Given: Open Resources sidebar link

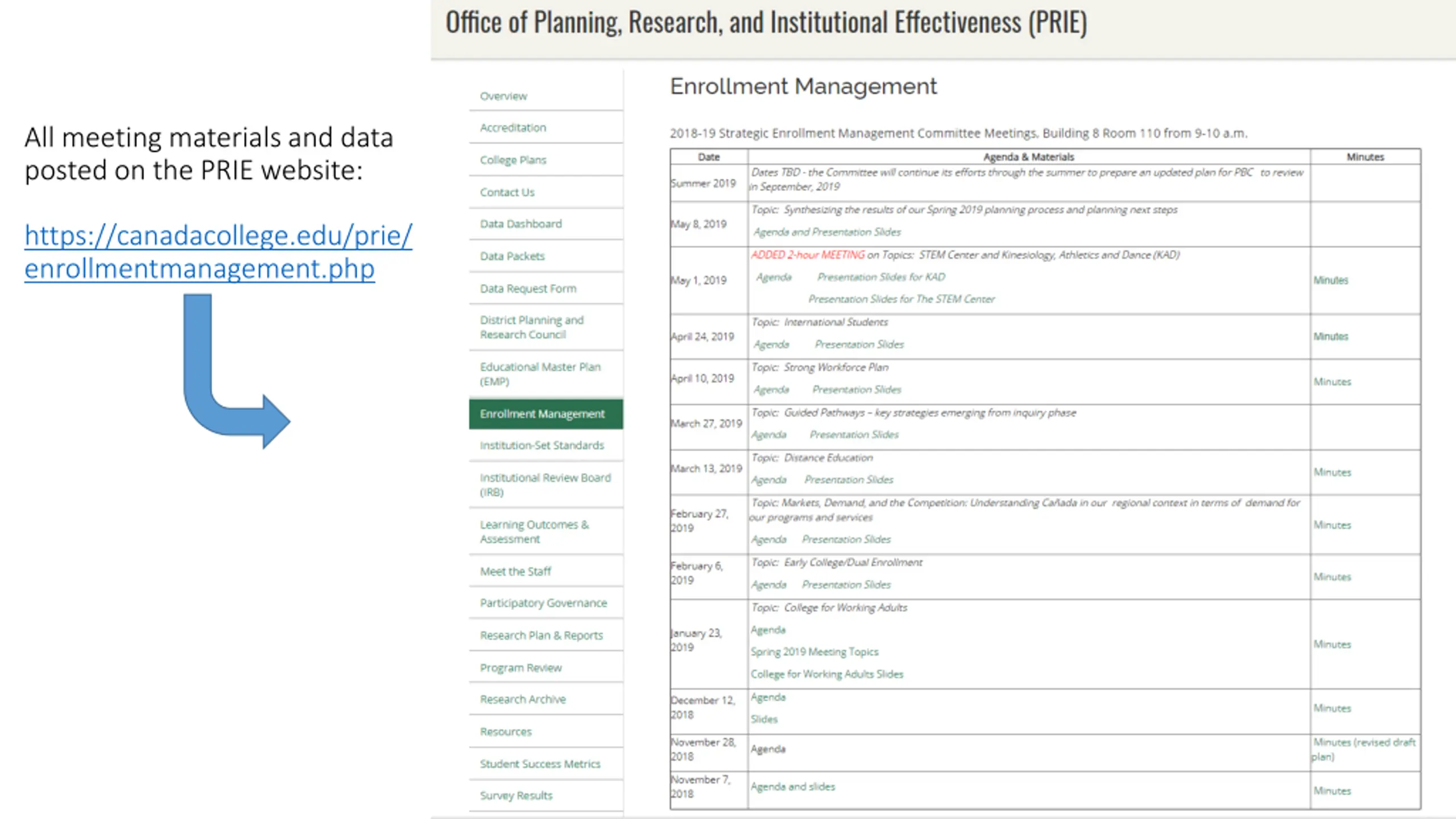Looking at the screenshot, I should [506, 732].
